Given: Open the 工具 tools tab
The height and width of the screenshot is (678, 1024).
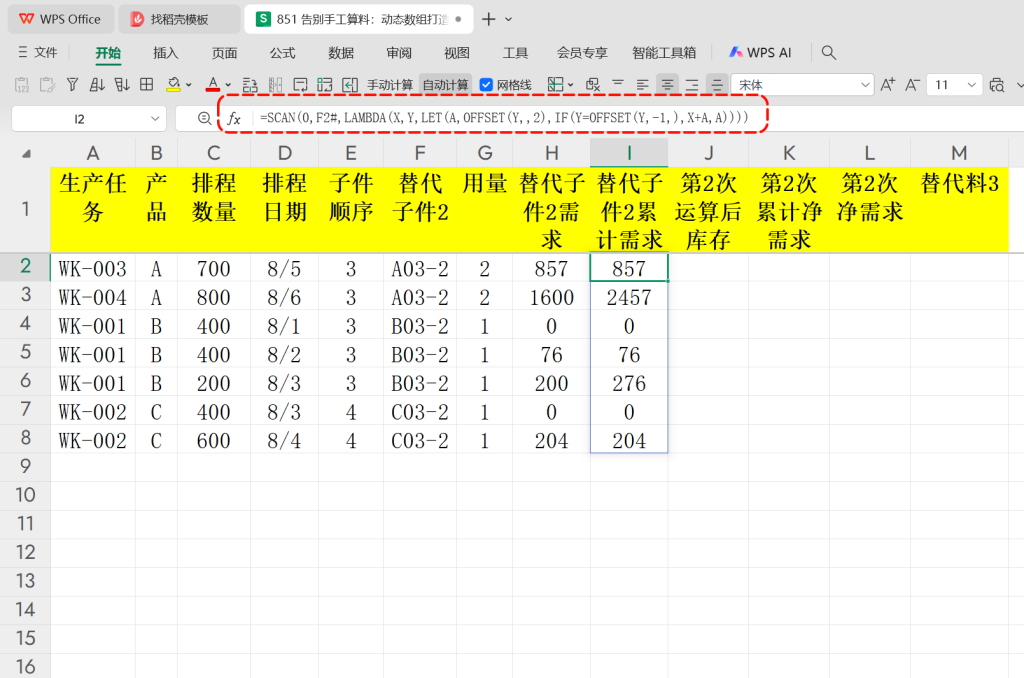Looking at the screenshot, I should [515, 53].
